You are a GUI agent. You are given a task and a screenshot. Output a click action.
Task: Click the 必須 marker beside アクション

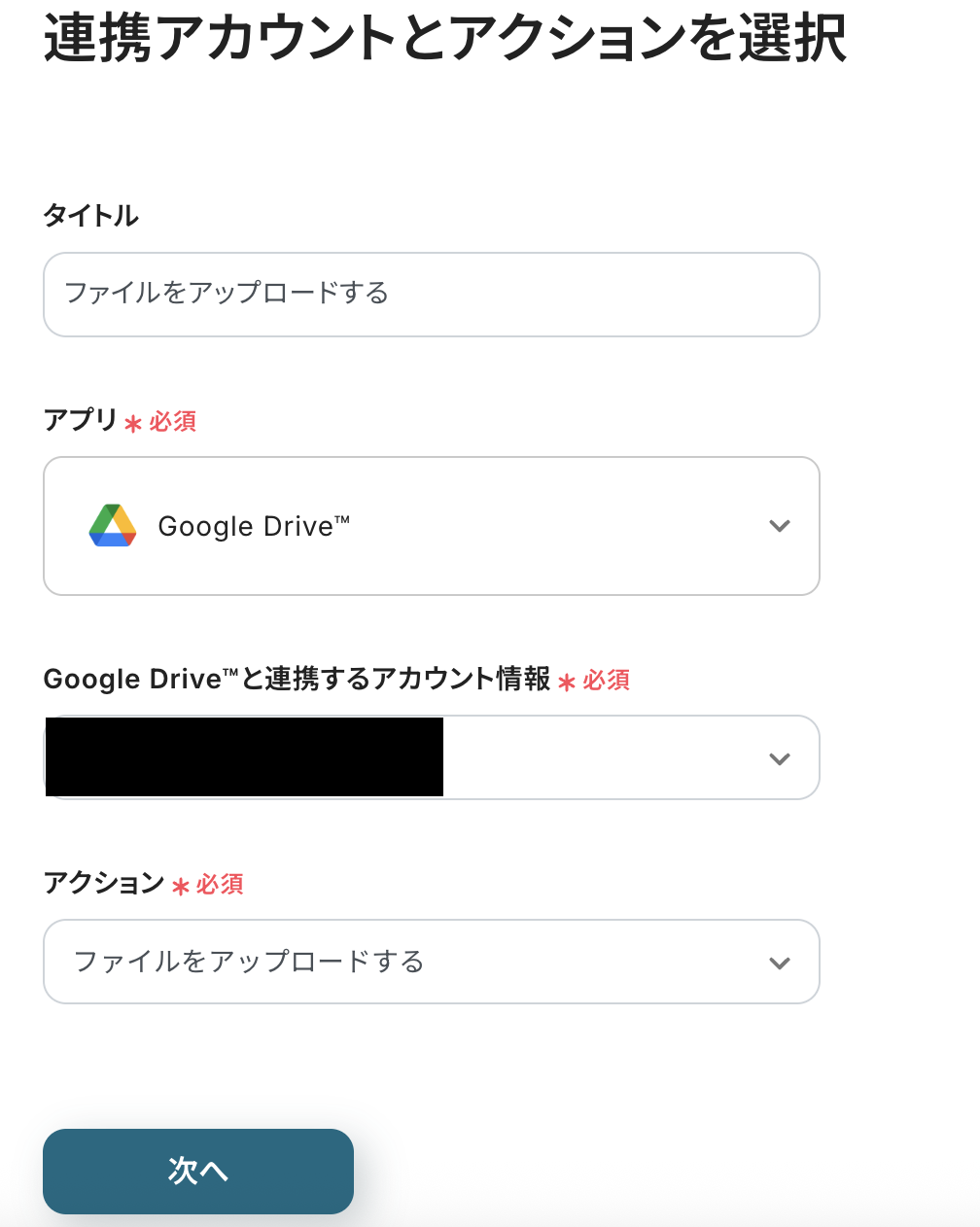pos(220,884)
